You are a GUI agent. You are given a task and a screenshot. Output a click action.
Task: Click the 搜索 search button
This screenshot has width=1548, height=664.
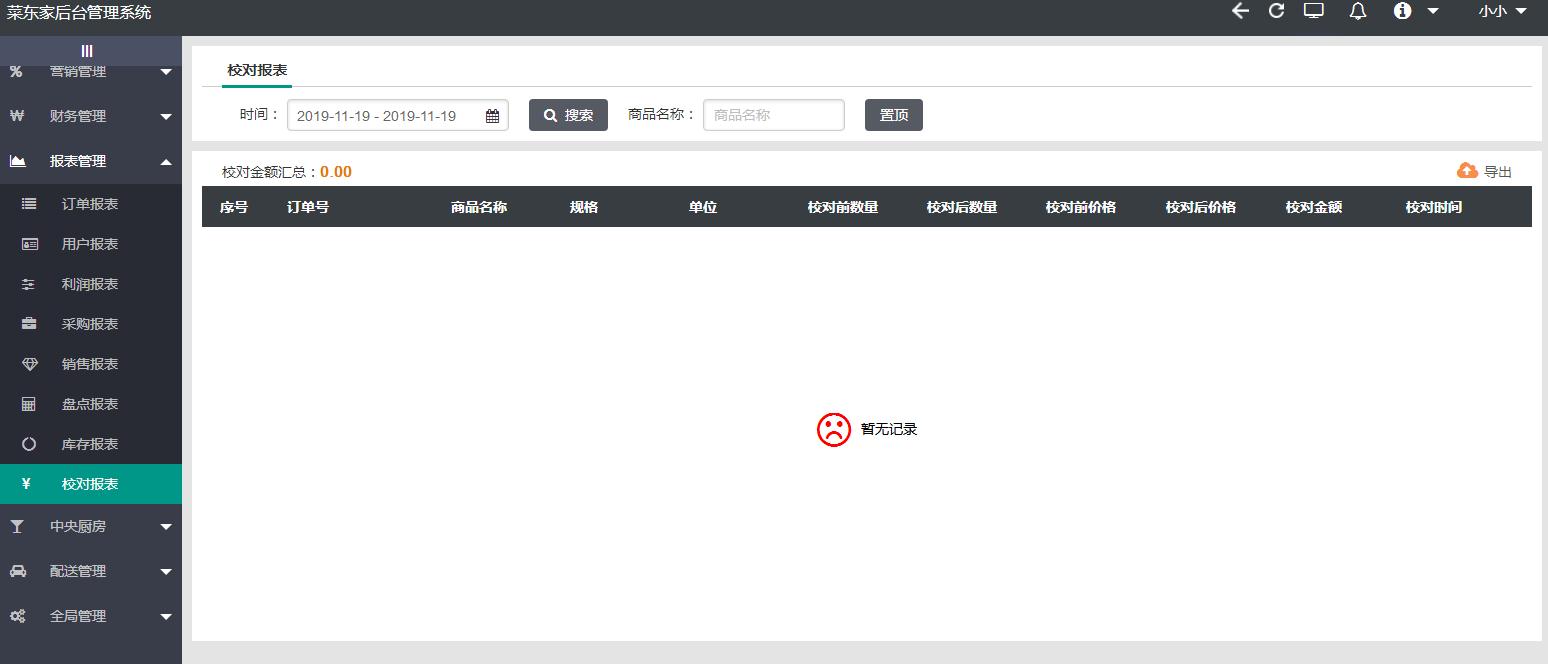568,114
